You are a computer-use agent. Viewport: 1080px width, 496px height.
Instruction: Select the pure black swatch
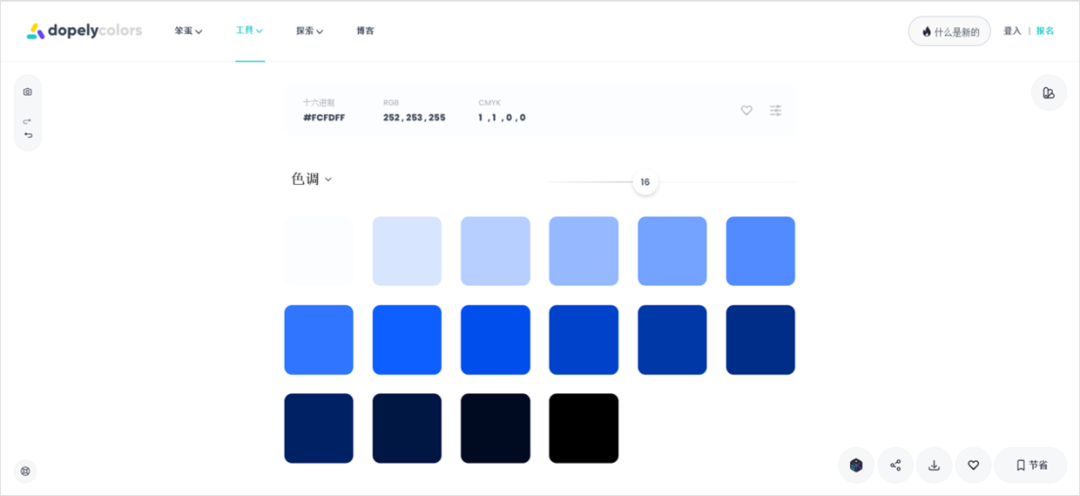click(583, 428)
